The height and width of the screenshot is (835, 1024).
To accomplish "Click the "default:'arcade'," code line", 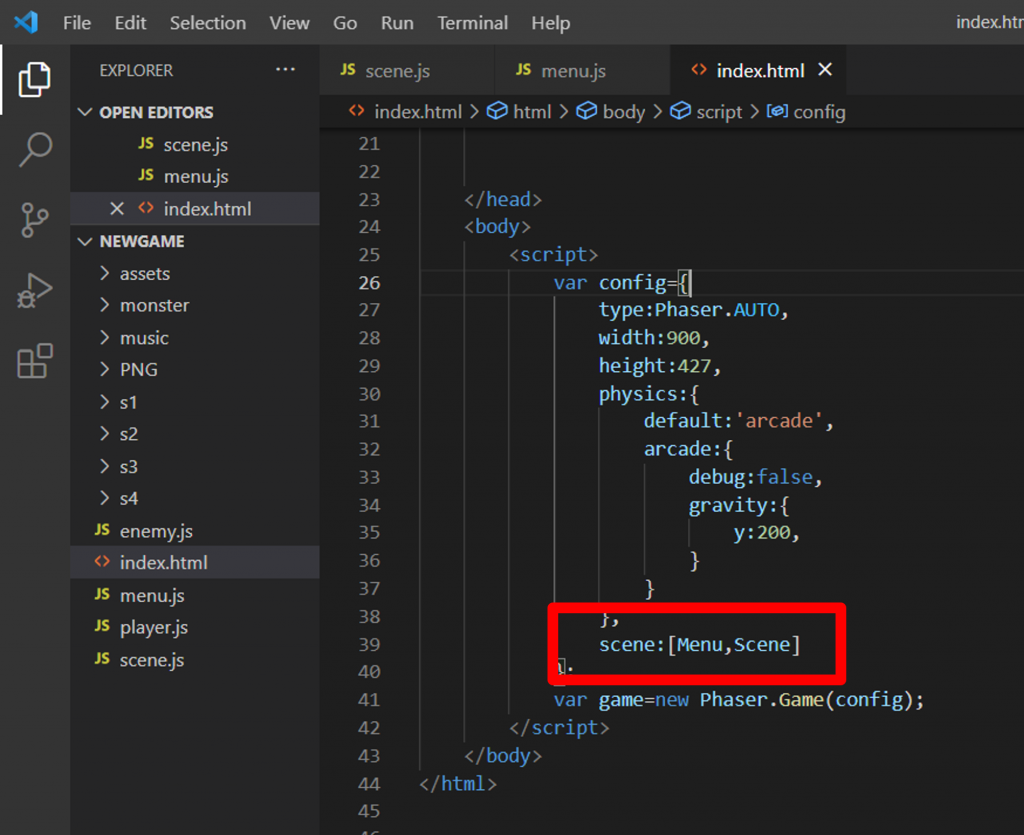I will (739, 421).
